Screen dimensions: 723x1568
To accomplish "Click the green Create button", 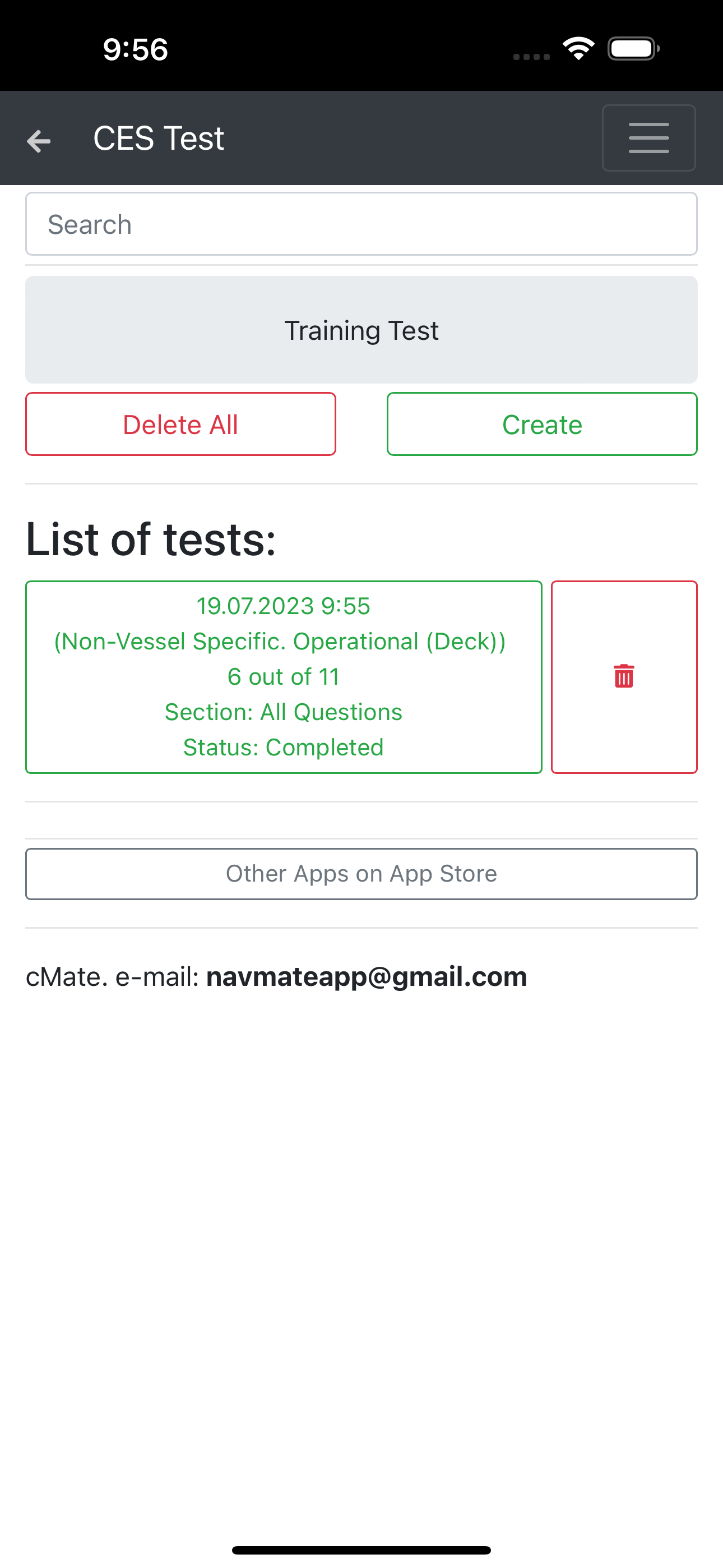I will pyautogui.click(x=543, y=425).
